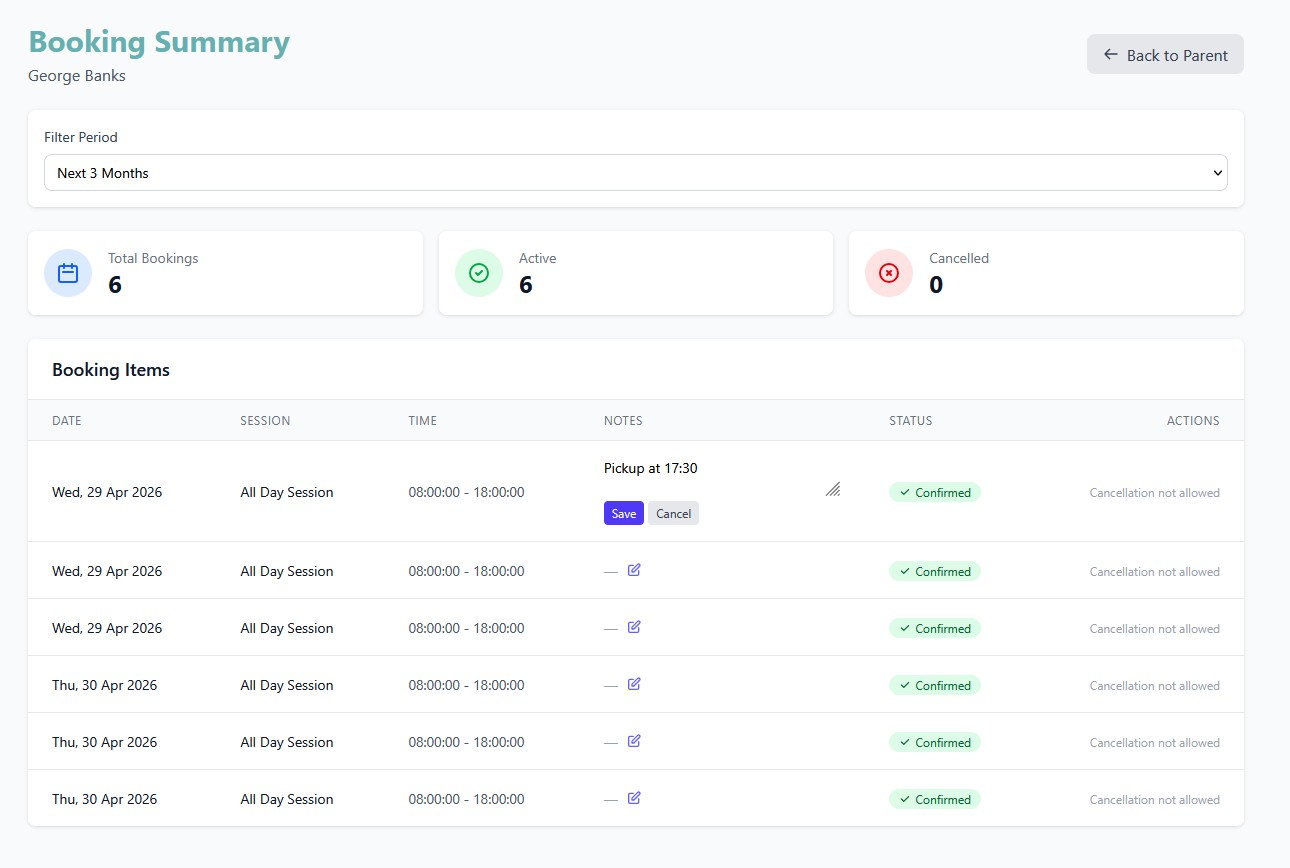Edit notes for third Wed, 29 Apr booking
Image resolution: width=1290 pixels, height=868 pixels.
point(634,627)
